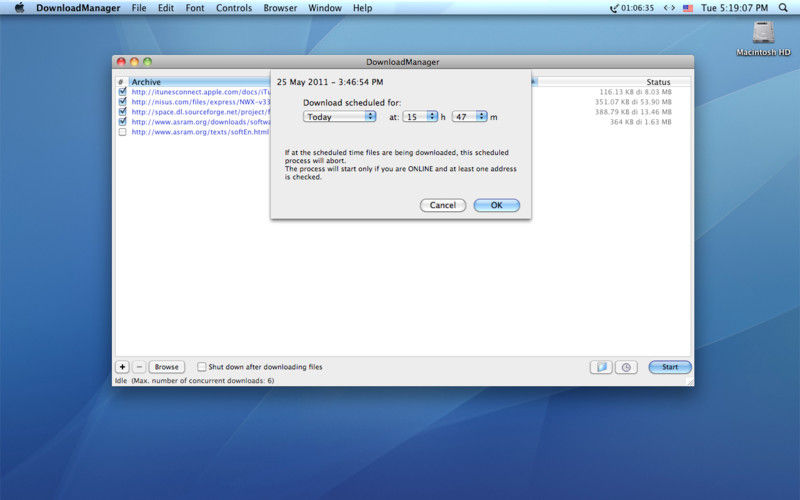Click the Archive column header
The image size is (800, 500).
coord(199,82)
